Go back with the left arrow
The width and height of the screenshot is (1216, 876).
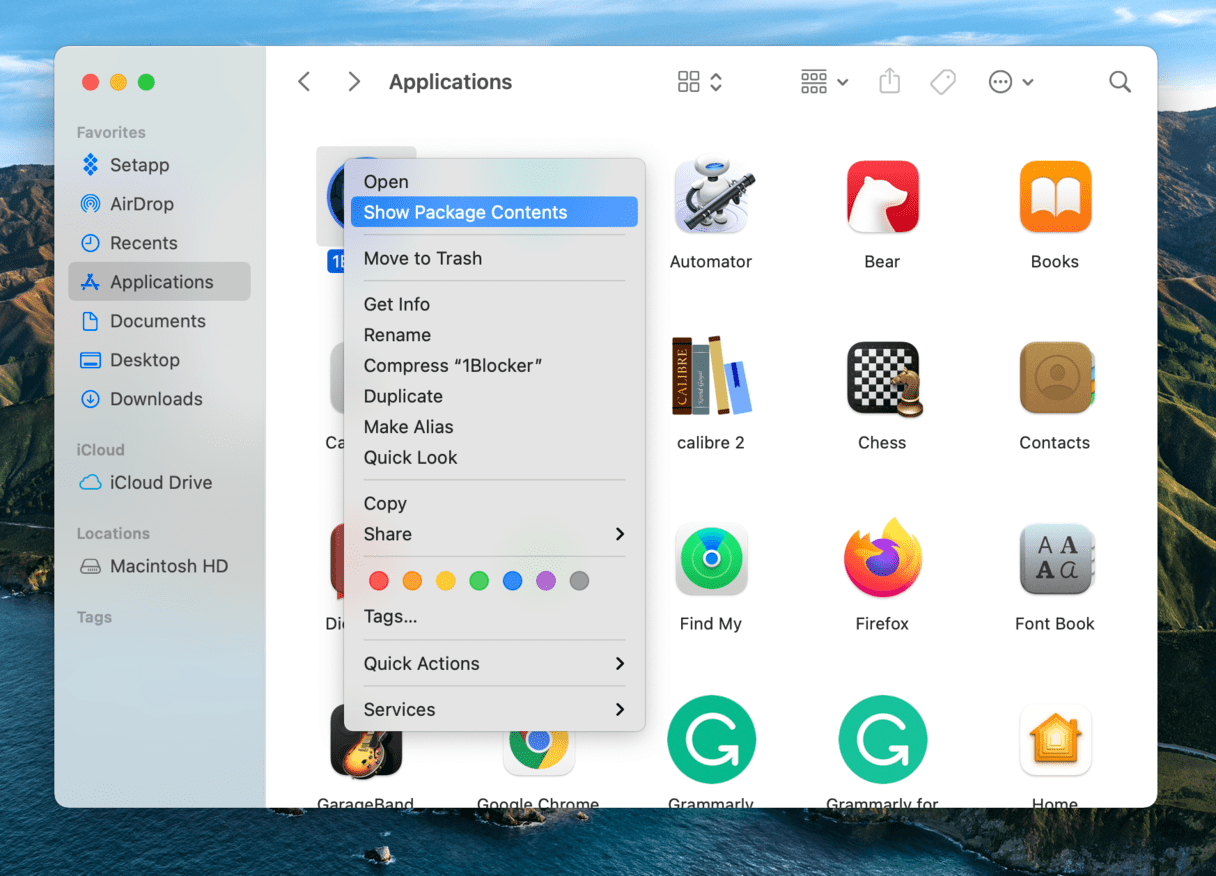click(x=304, y=82)
